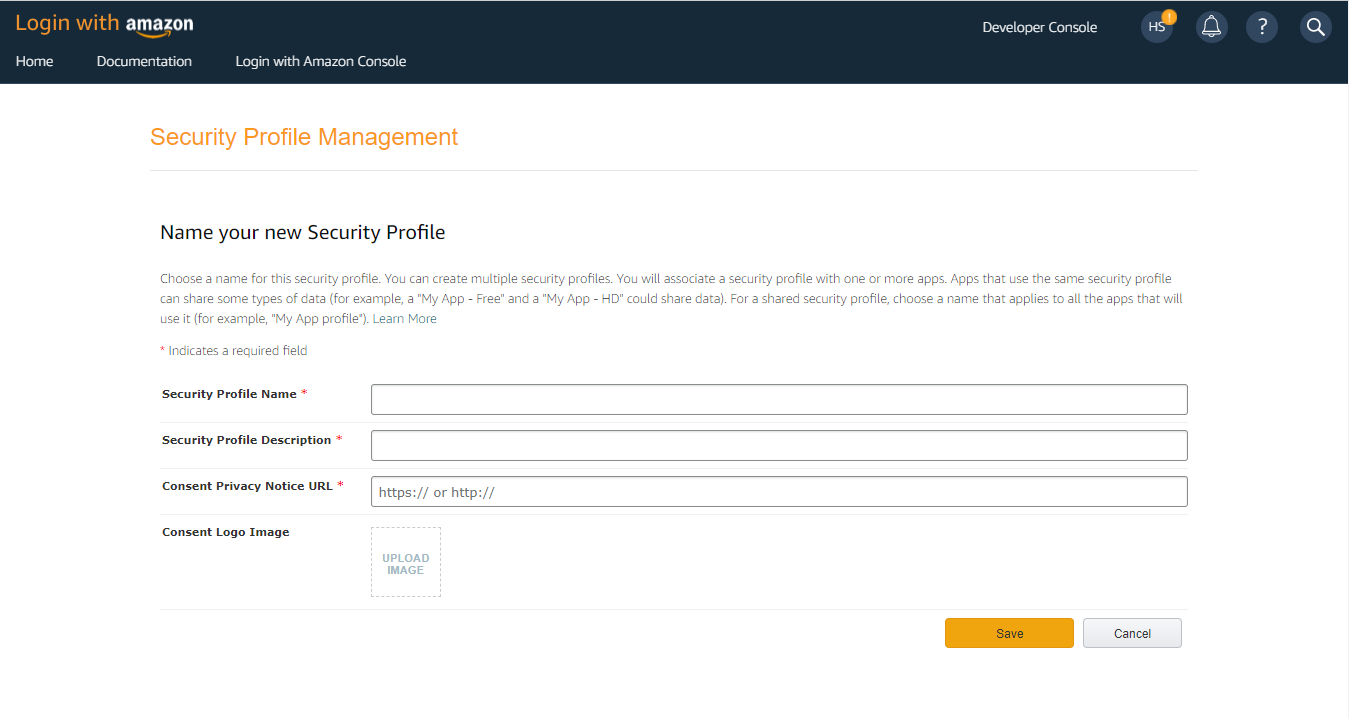Go to the Home menu item

pos(34,61)
